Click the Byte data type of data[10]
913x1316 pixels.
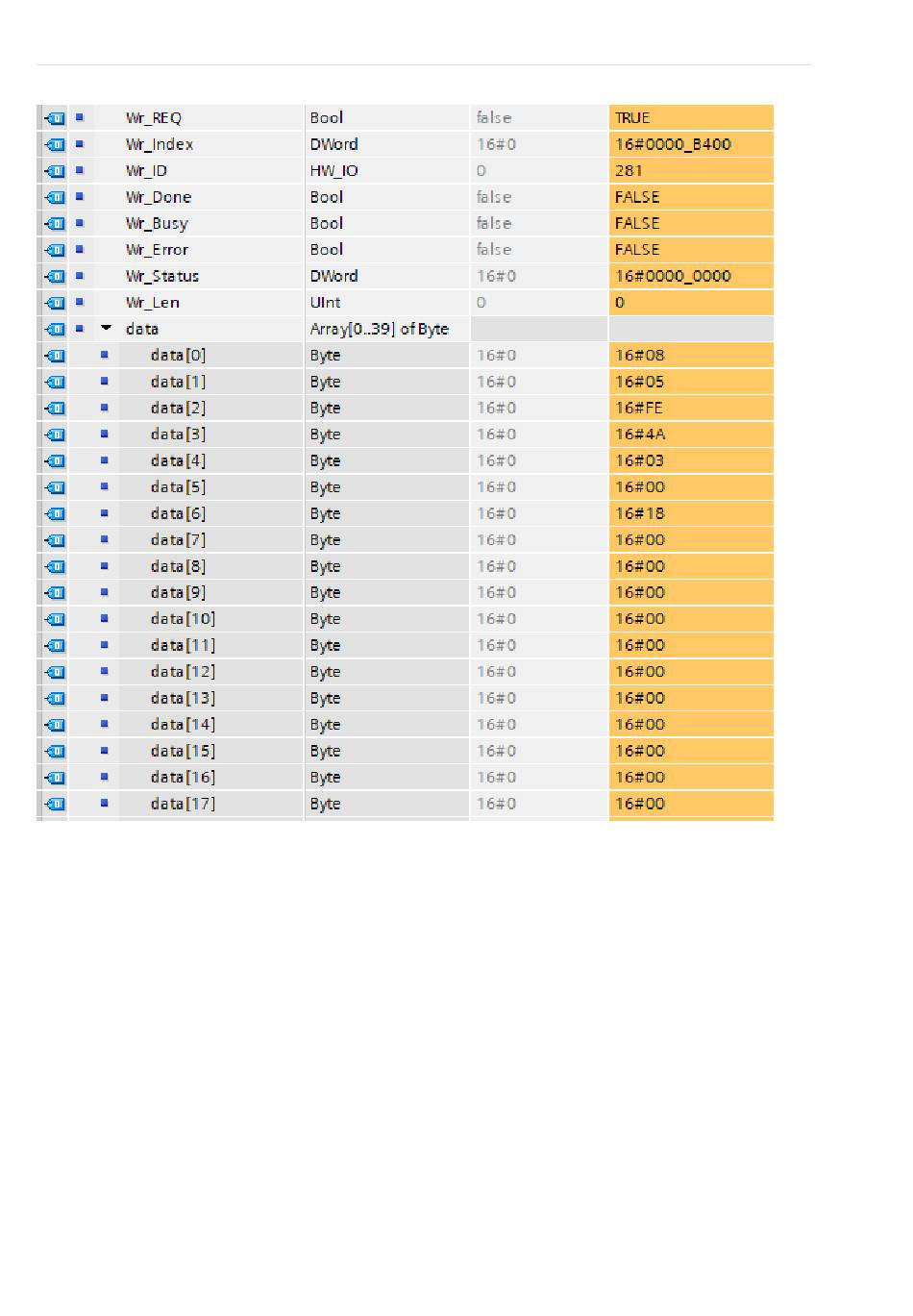[325, 619]
